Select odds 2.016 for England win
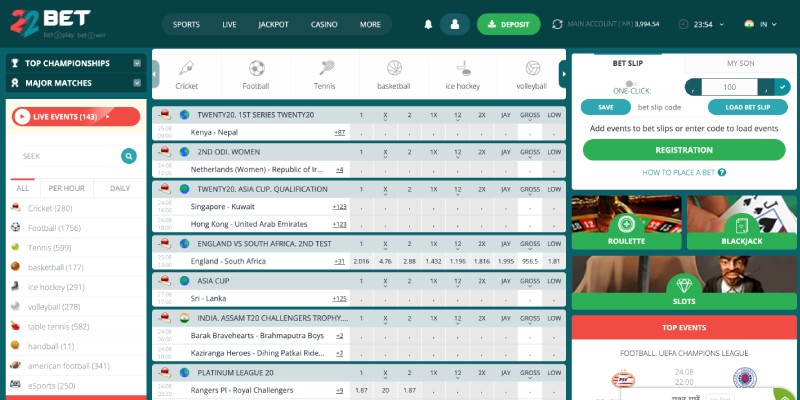The image size is (800, 400). click(x=361, y=261)
